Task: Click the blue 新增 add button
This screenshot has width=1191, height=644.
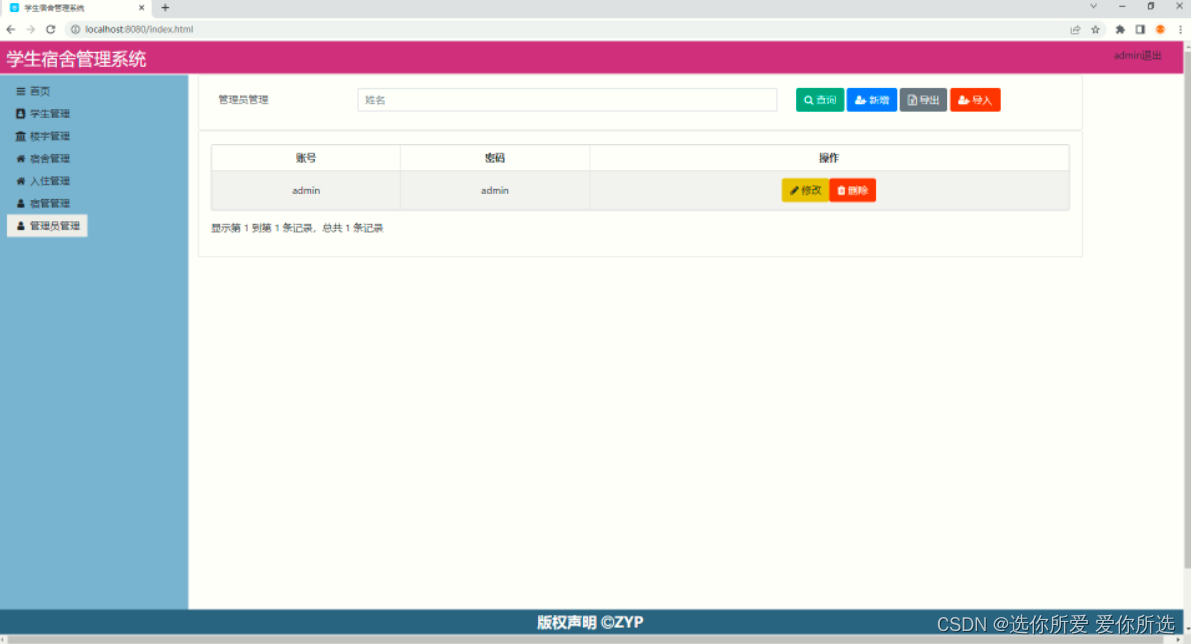Action: pos(871,100)
